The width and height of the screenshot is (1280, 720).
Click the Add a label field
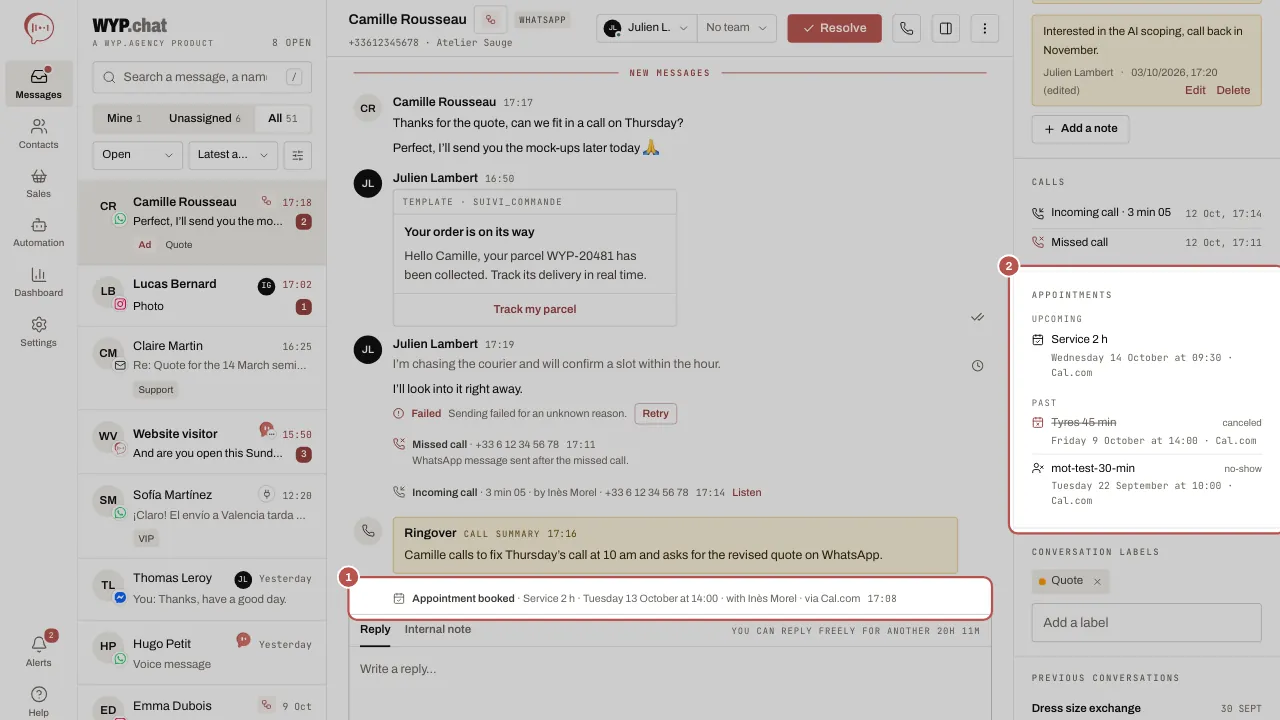1146,622
